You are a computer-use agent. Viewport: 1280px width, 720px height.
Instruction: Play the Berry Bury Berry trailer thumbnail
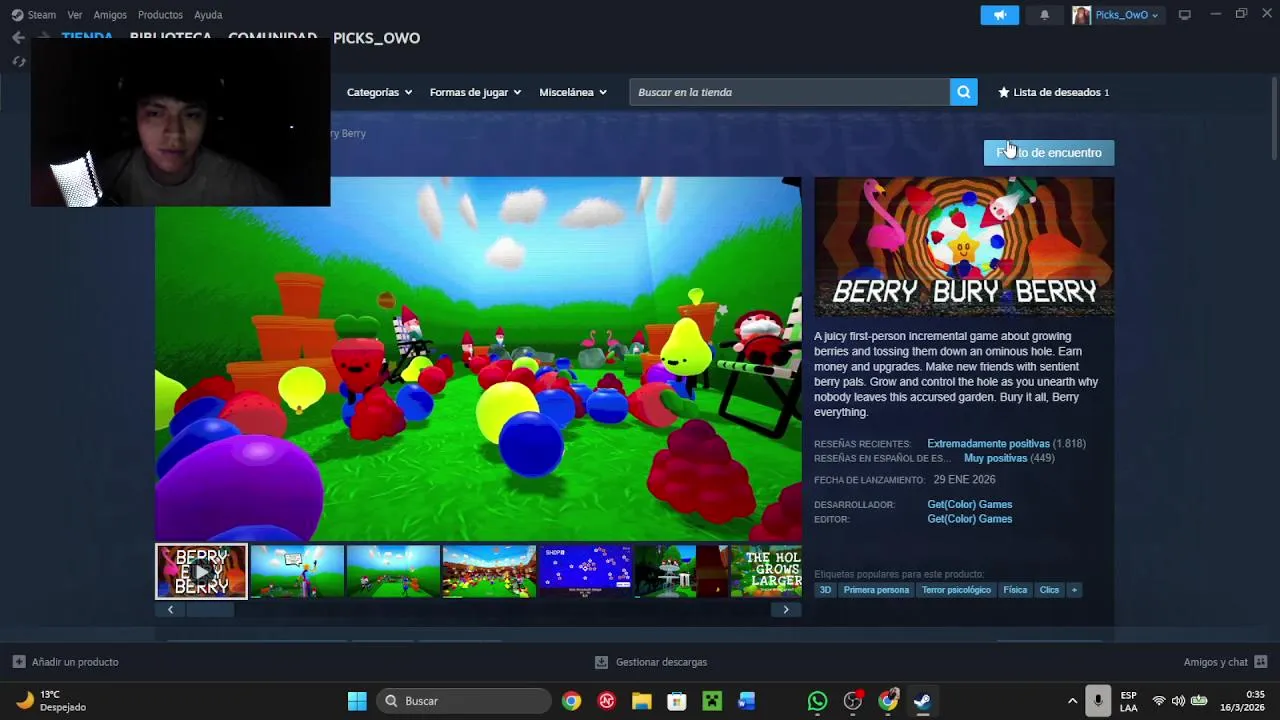tap(201, 572)
